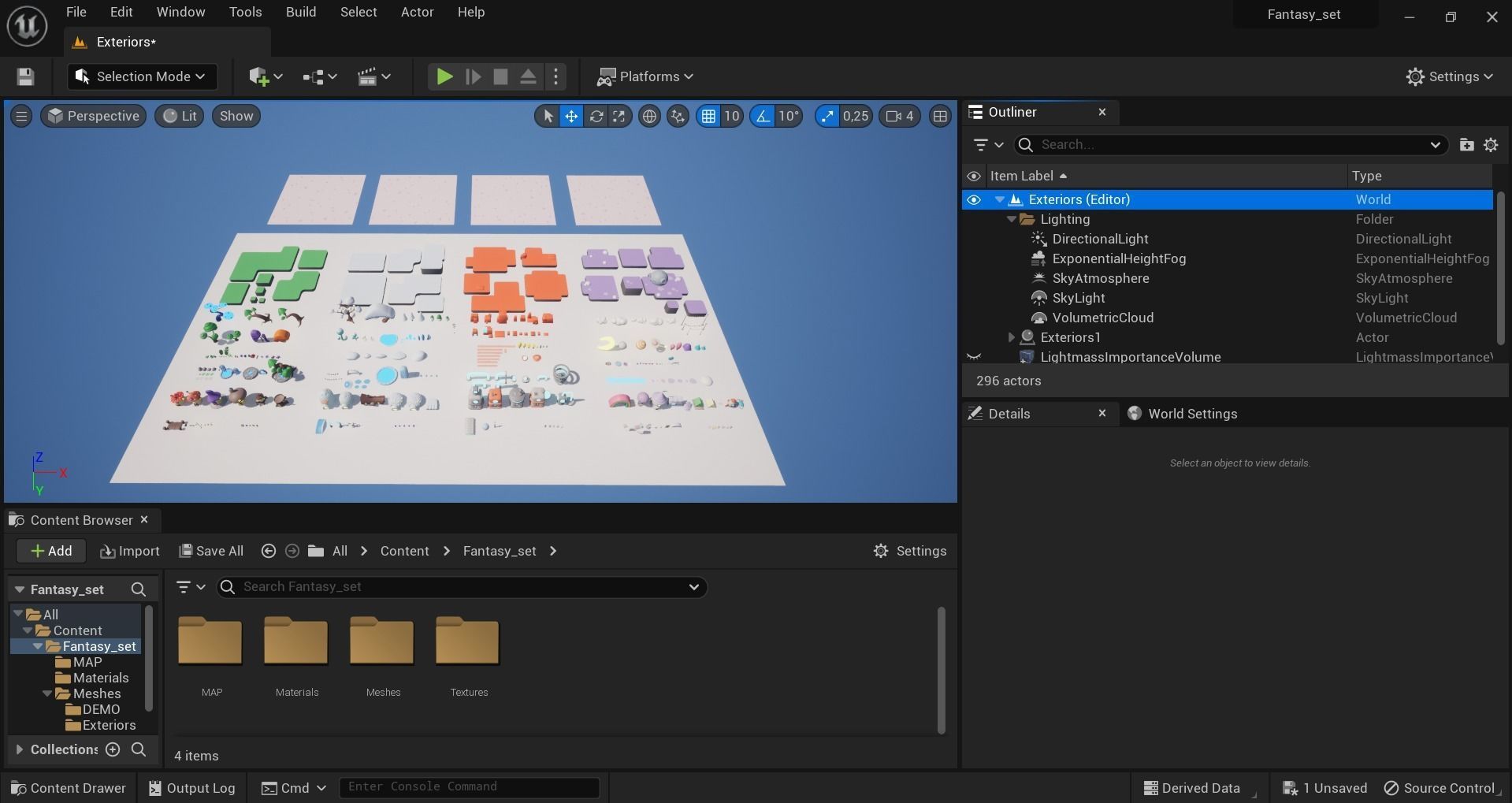Open Outliner settings gear

point(1491,145)
